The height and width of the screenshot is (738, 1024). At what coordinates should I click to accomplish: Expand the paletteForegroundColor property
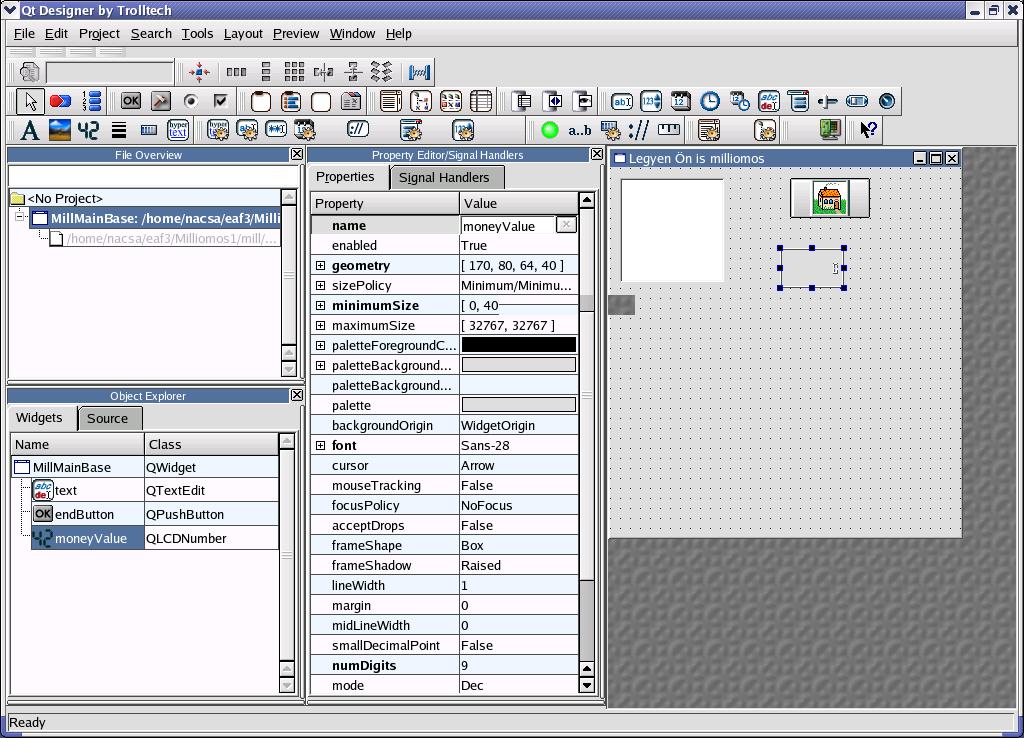[320, 345]
